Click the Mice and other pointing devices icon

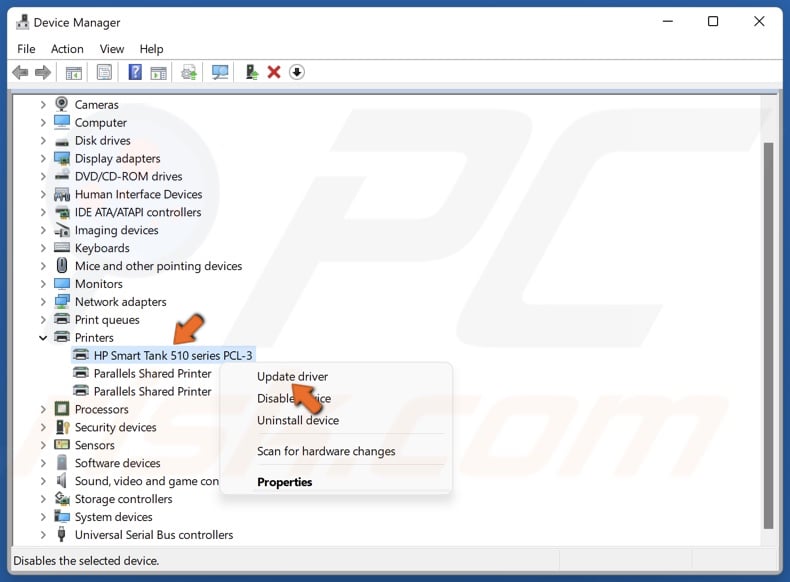coord(62,265)
